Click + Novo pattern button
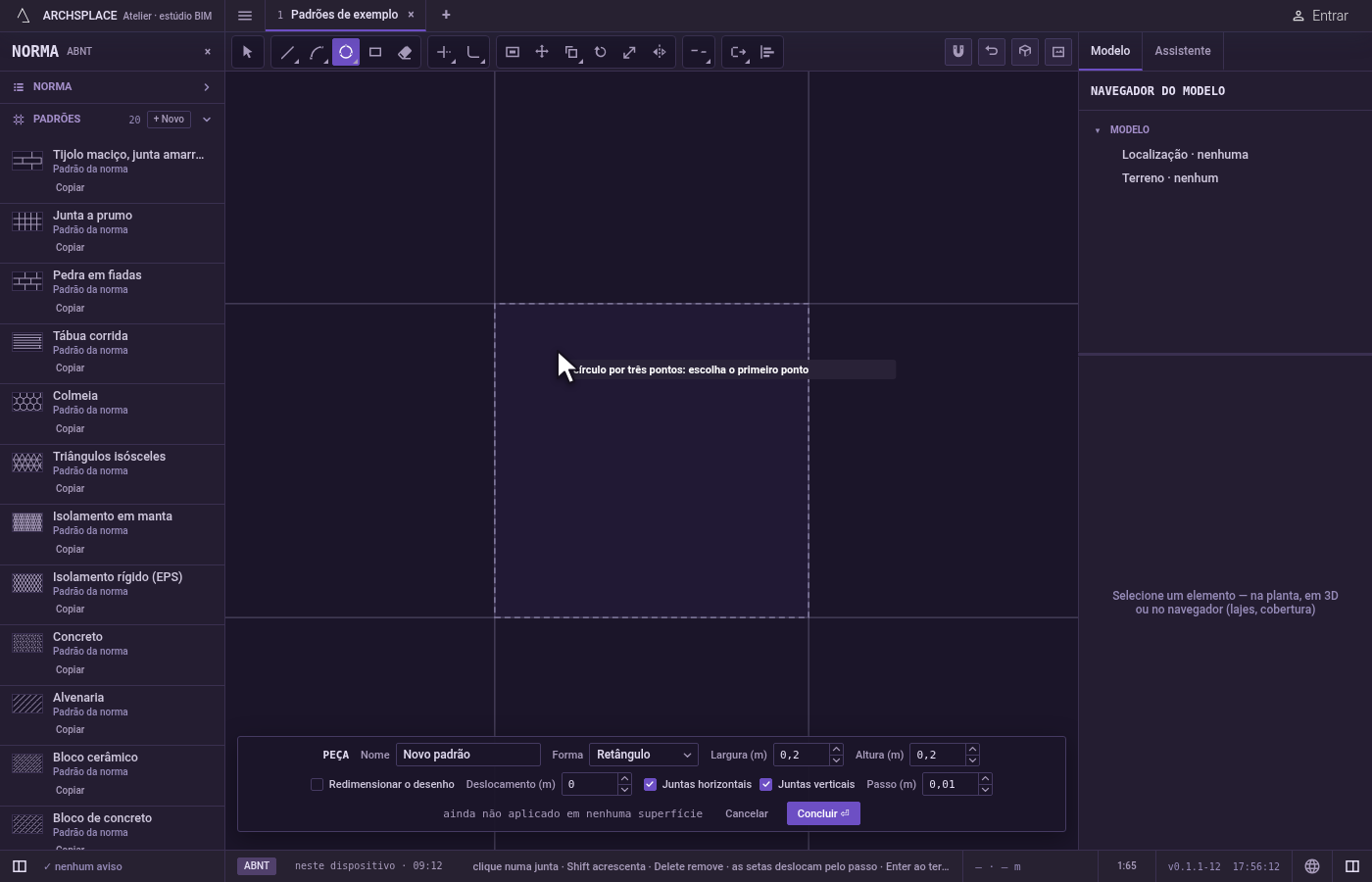The height and width of the screenshot is (882, 1372). point(169,120)
